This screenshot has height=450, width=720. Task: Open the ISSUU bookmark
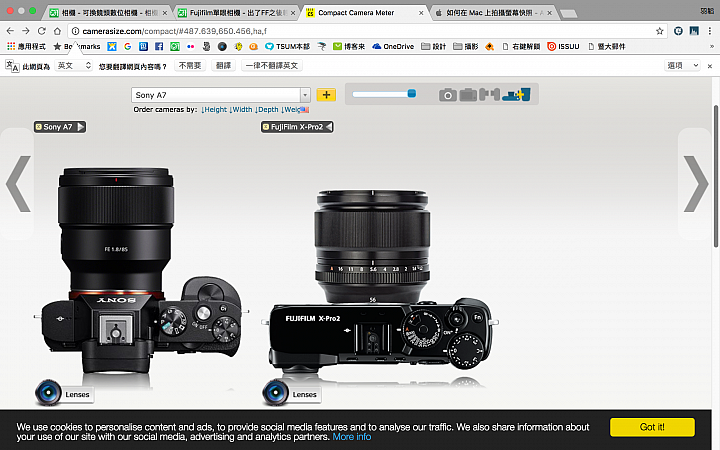[563, 46]
